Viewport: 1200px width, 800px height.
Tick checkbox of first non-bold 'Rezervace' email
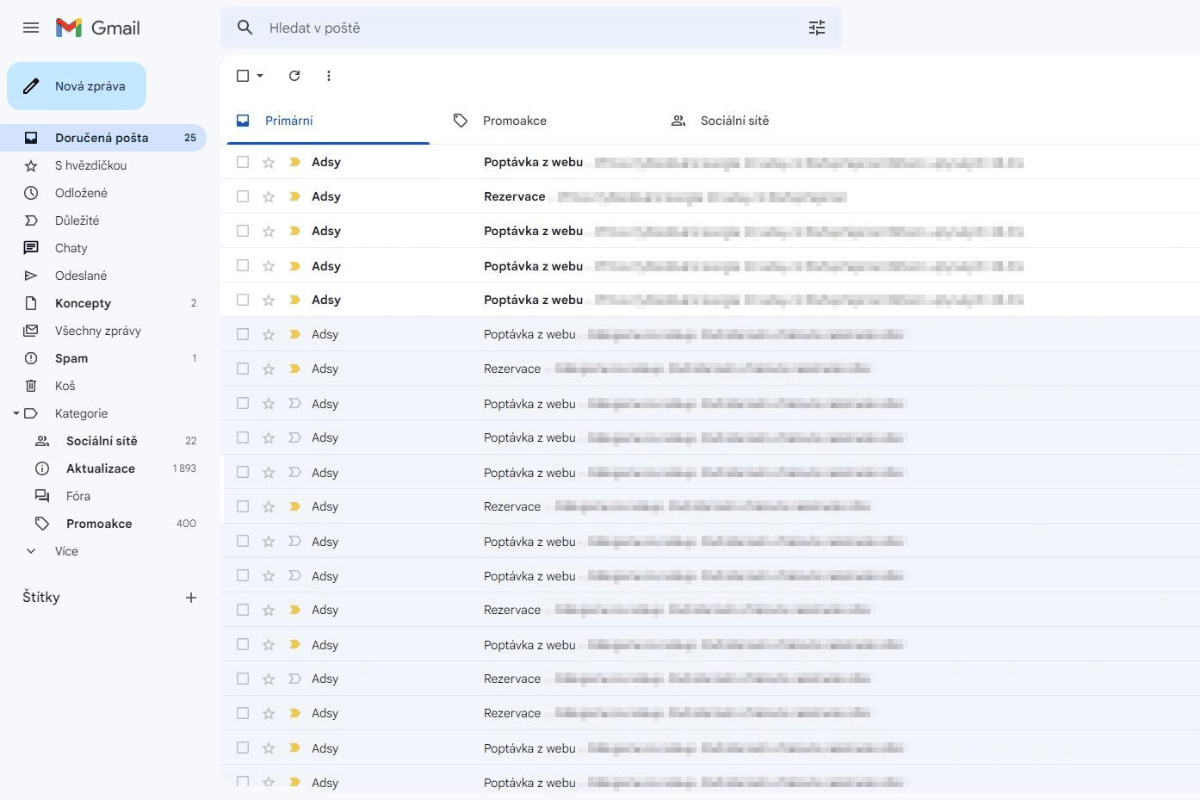pos(243,369)
